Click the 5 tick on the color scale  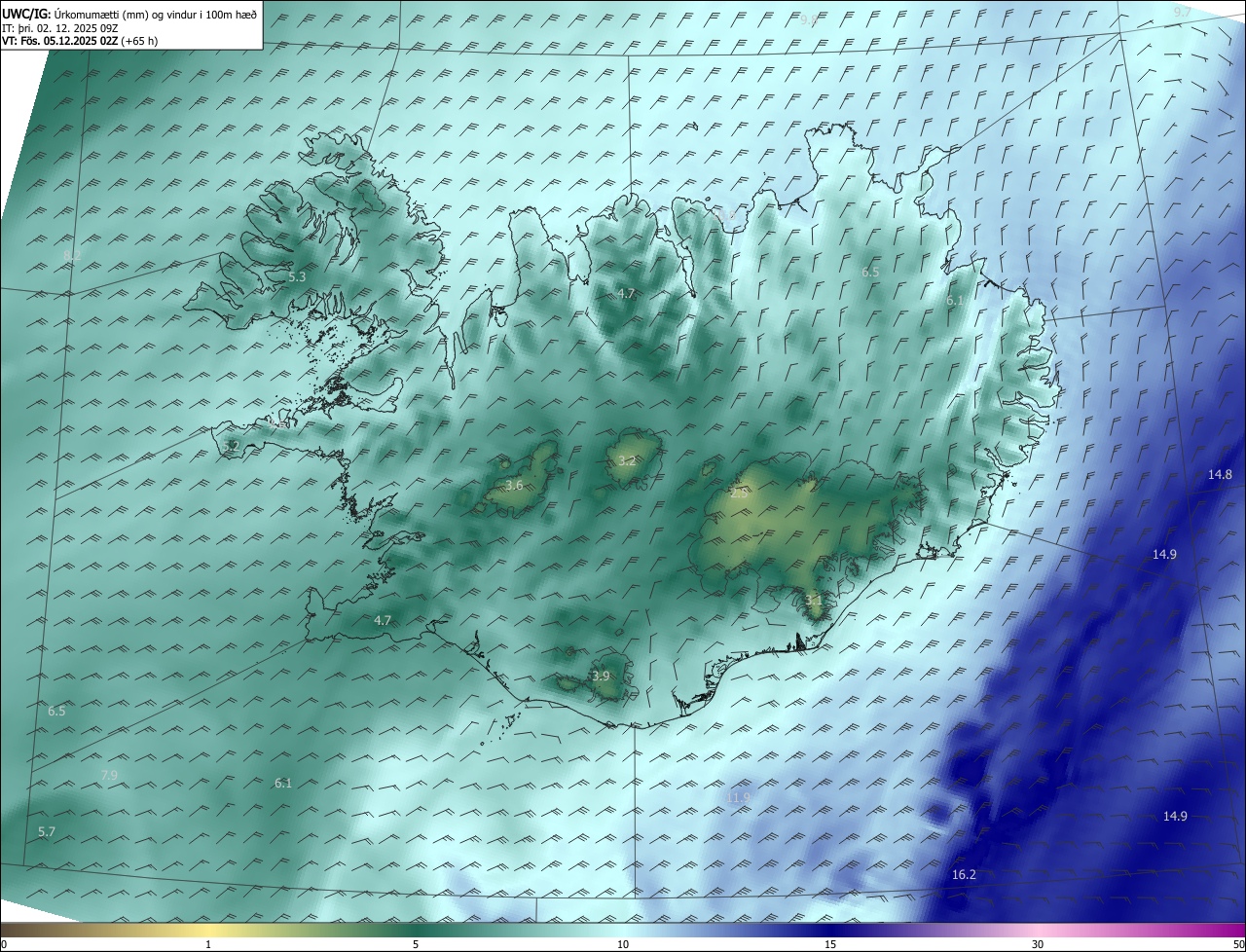(x=416, y=944)
